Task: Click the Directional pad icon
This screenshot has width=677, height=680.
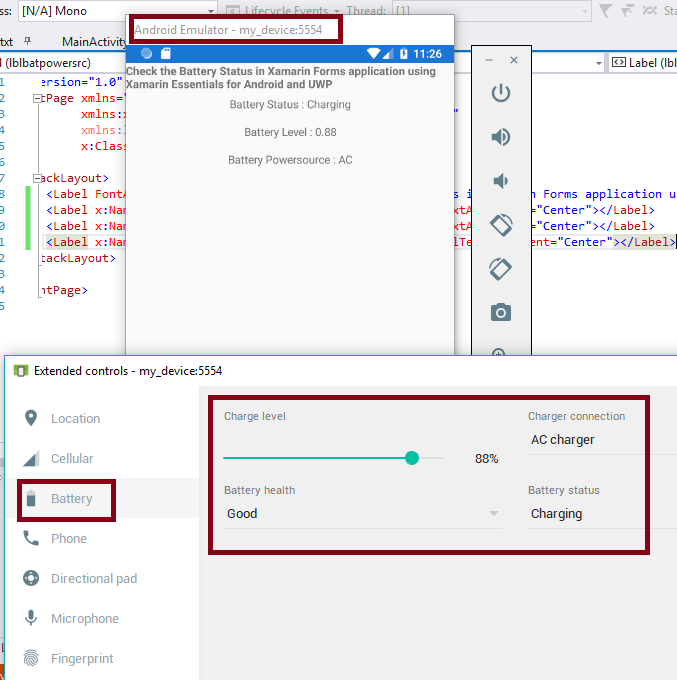Action: point(31,578)
